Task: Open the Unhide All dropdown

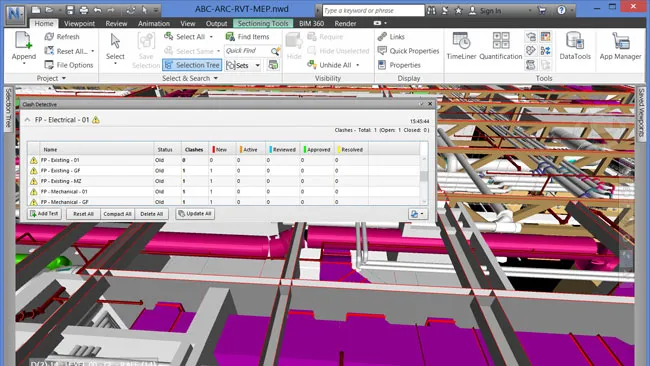Action: [358, 65]
